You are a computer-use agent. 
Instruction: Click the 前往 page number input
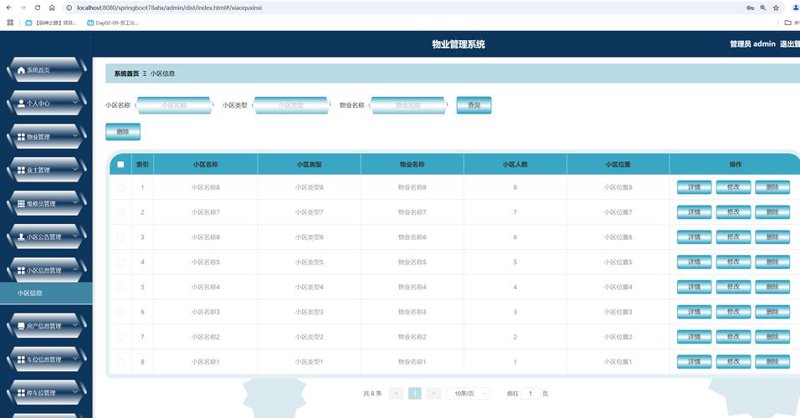pyautogui.click(x=531, y=394)
